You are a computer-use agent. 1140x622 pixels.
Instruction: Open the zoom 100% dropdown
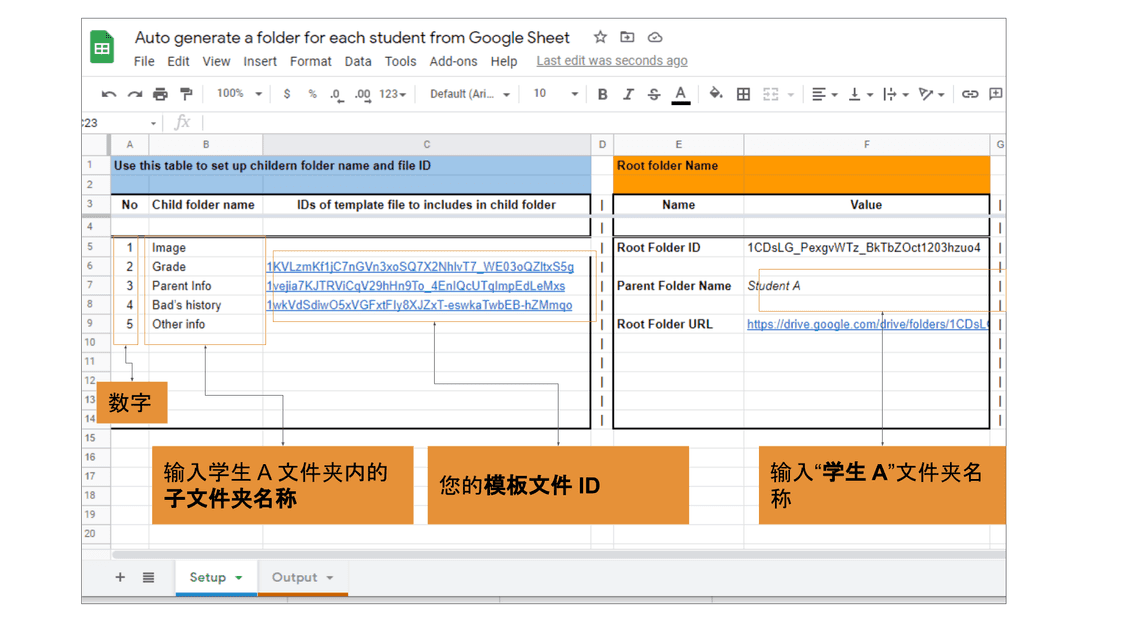(x=239, y=94)
